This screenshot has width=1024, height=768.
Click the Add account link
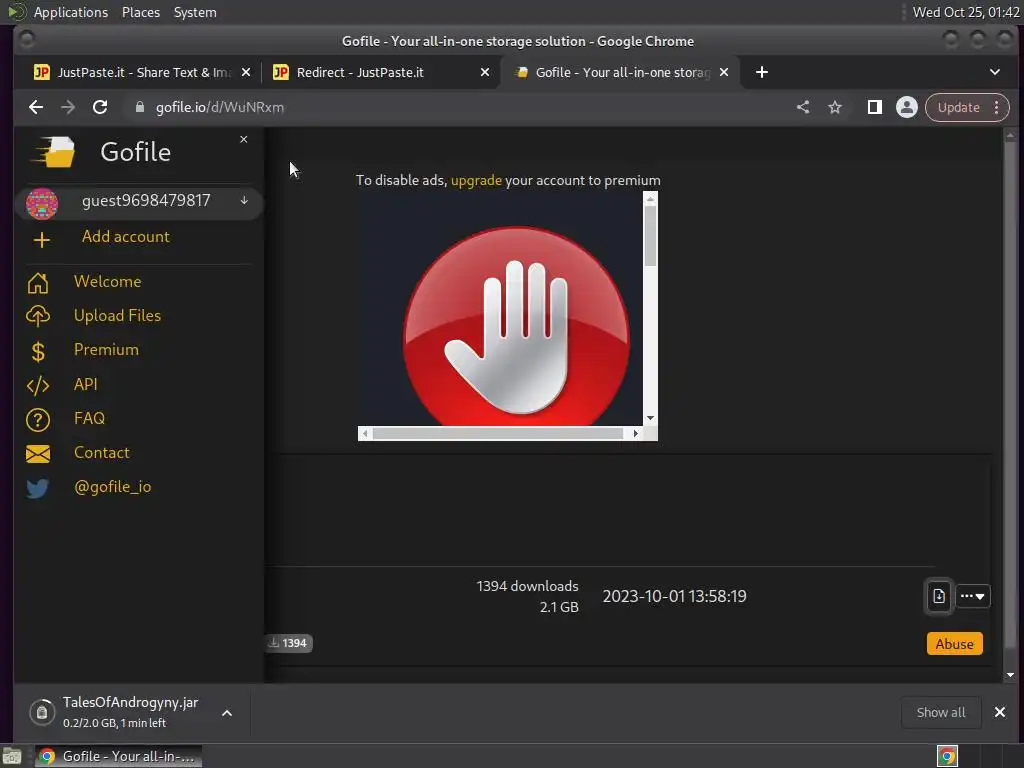[x=125, y=236]
